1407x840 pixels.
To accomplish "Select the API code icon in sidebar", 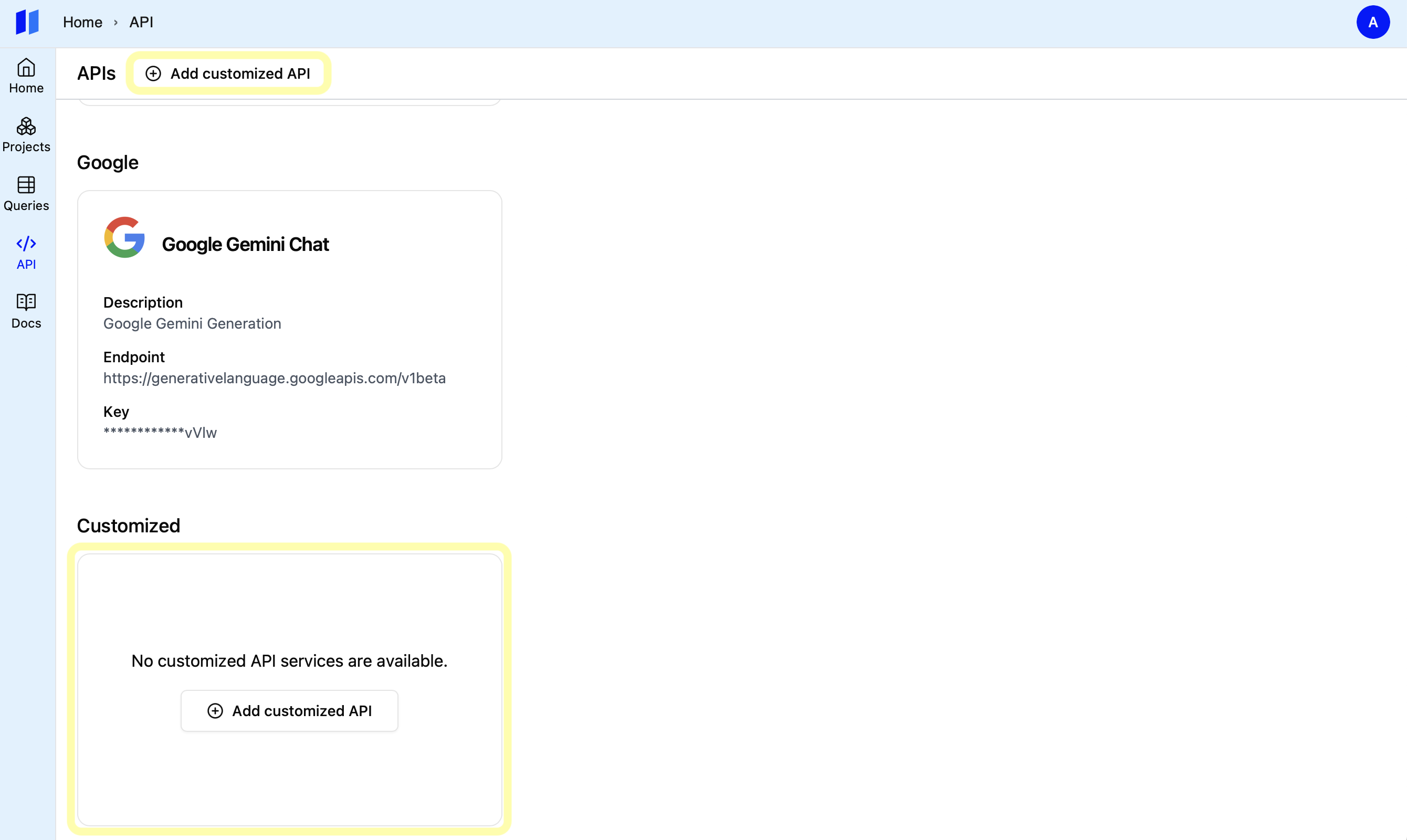I will click(26, 244).
